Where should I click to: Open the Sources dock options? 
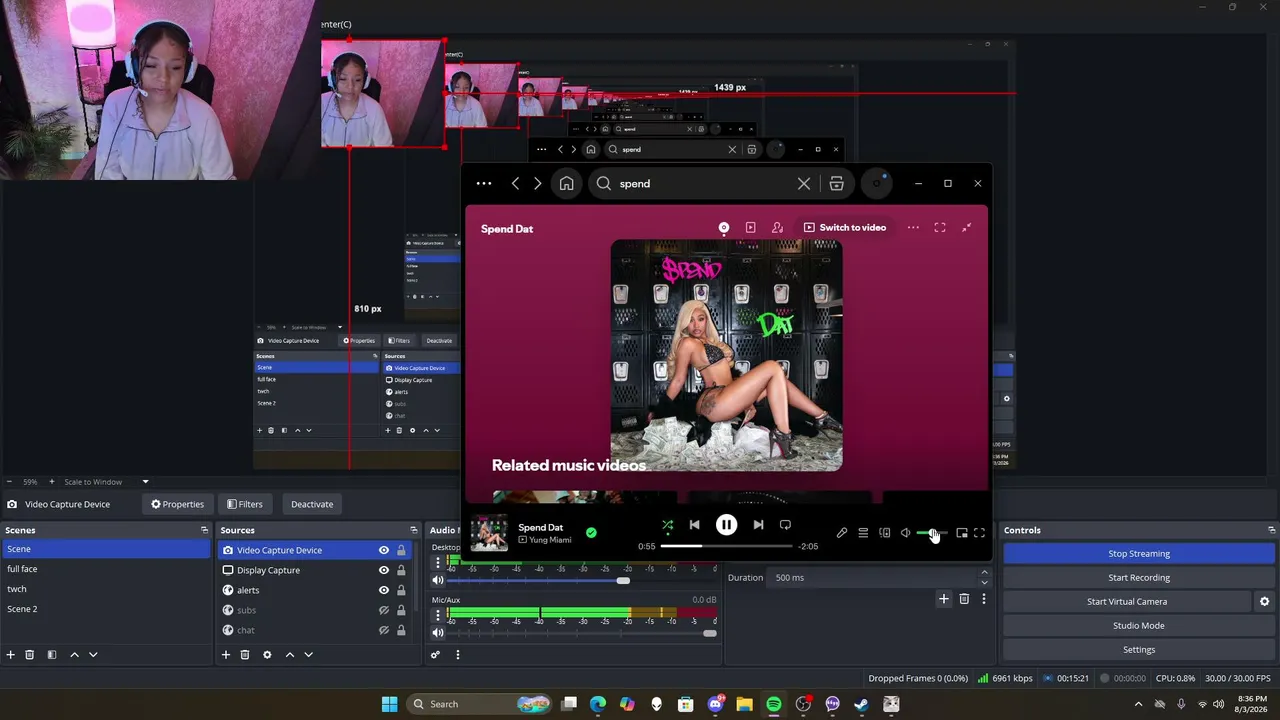coord(414,530)
